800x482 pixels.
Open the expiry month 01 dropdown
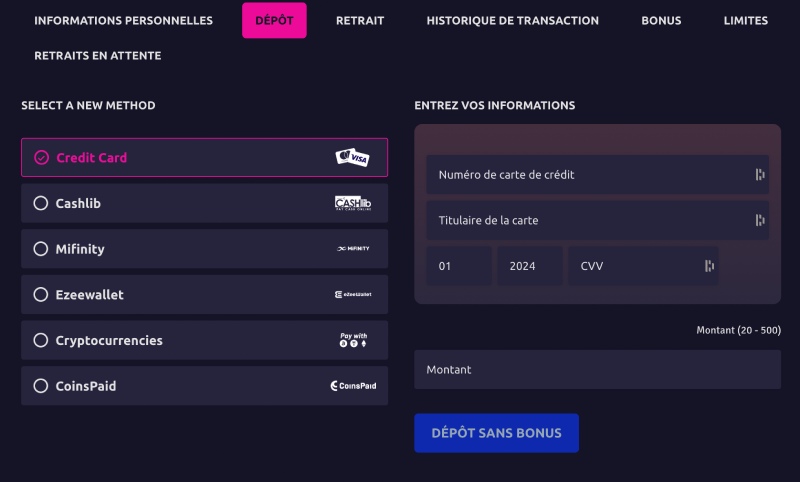(x=459, y=266)
